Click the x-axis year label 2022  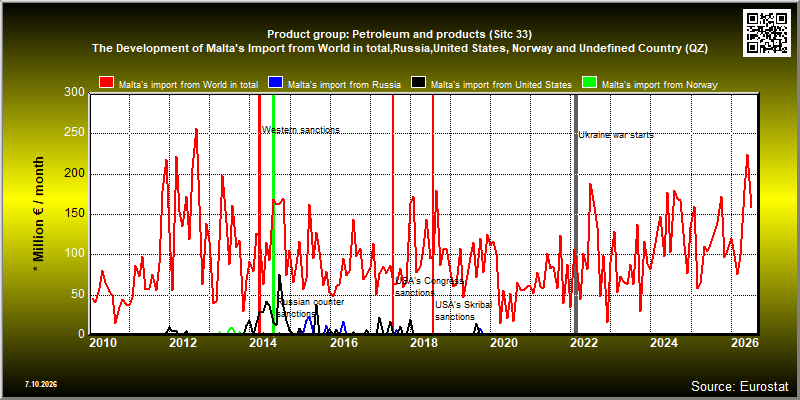[583, 342]
